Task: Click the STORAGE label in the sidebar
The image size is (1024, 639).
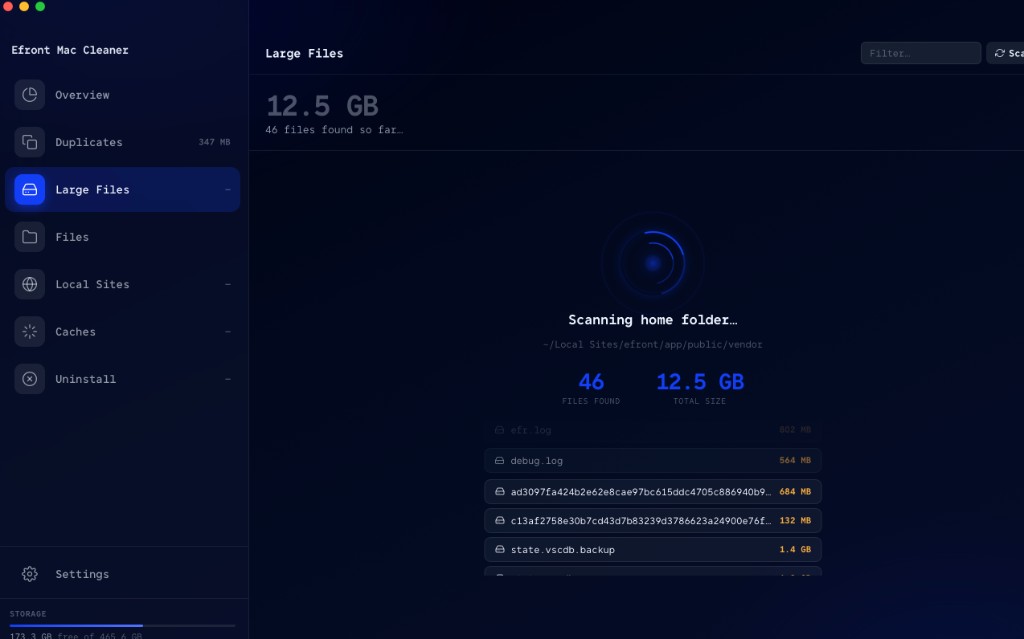Action: click(x=28, y=614)
